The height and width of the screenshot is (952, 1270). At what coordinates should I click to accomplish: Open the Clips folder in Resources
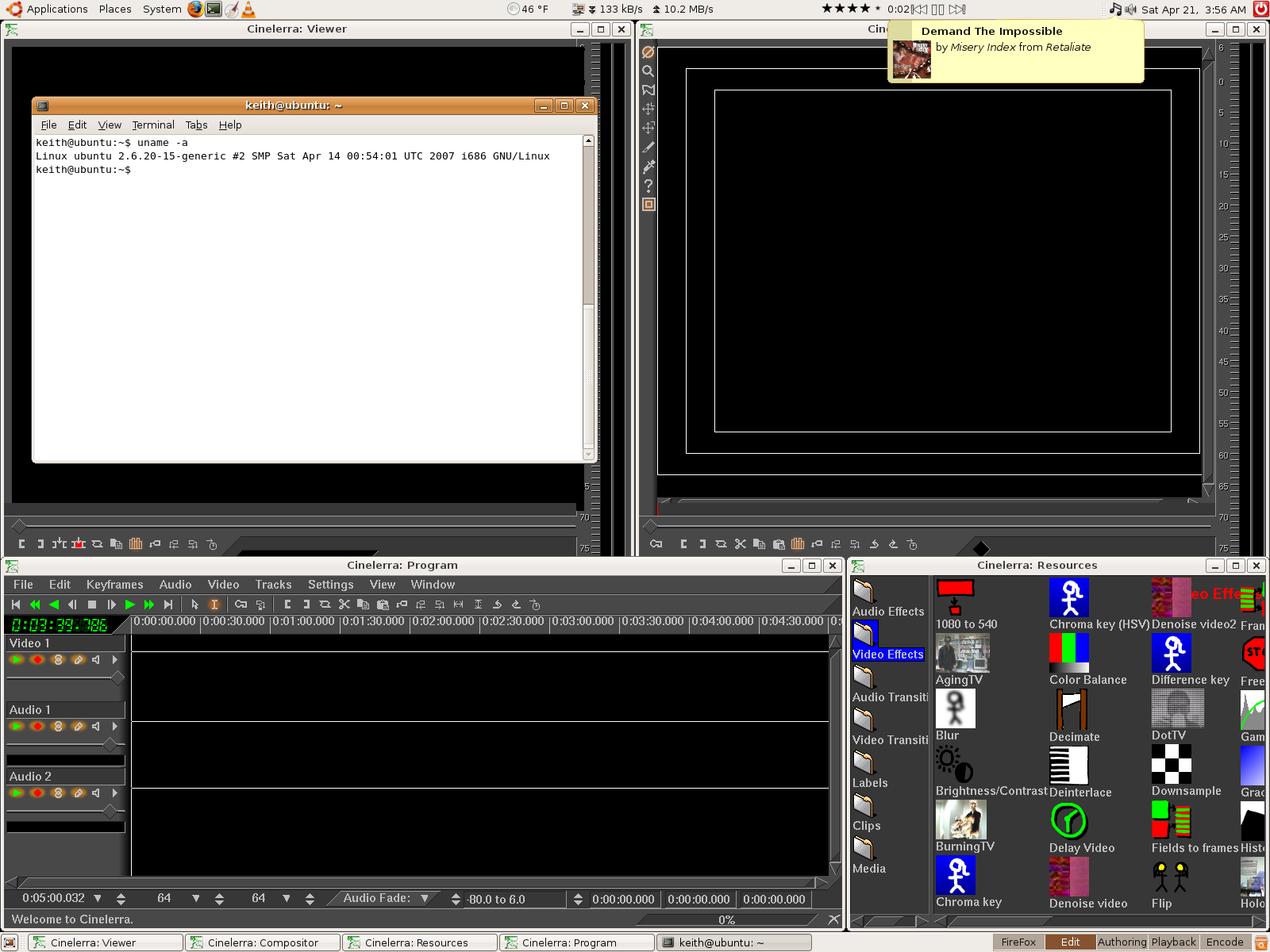coord(866,812)
